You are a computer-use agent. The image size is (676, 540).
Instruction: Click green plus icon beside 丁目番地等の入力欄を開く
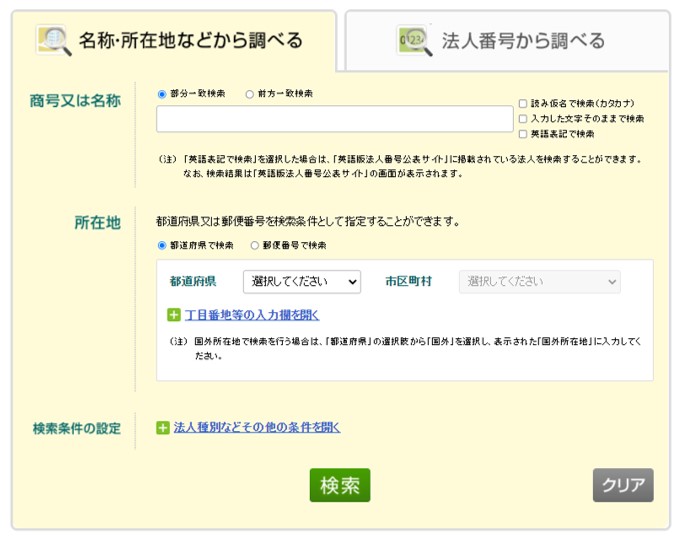(173, 315)
